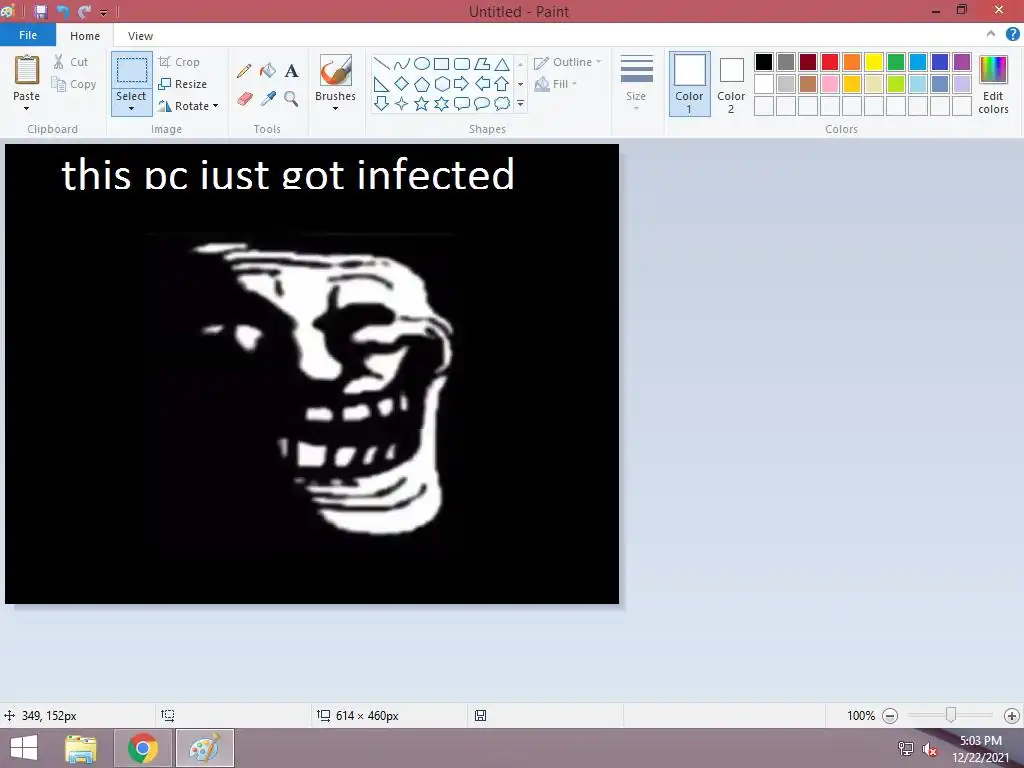Viewport: 1024px width, 768px height.
Task: Choose the Fill with color bucket tool
Action: tap(268, 71)
